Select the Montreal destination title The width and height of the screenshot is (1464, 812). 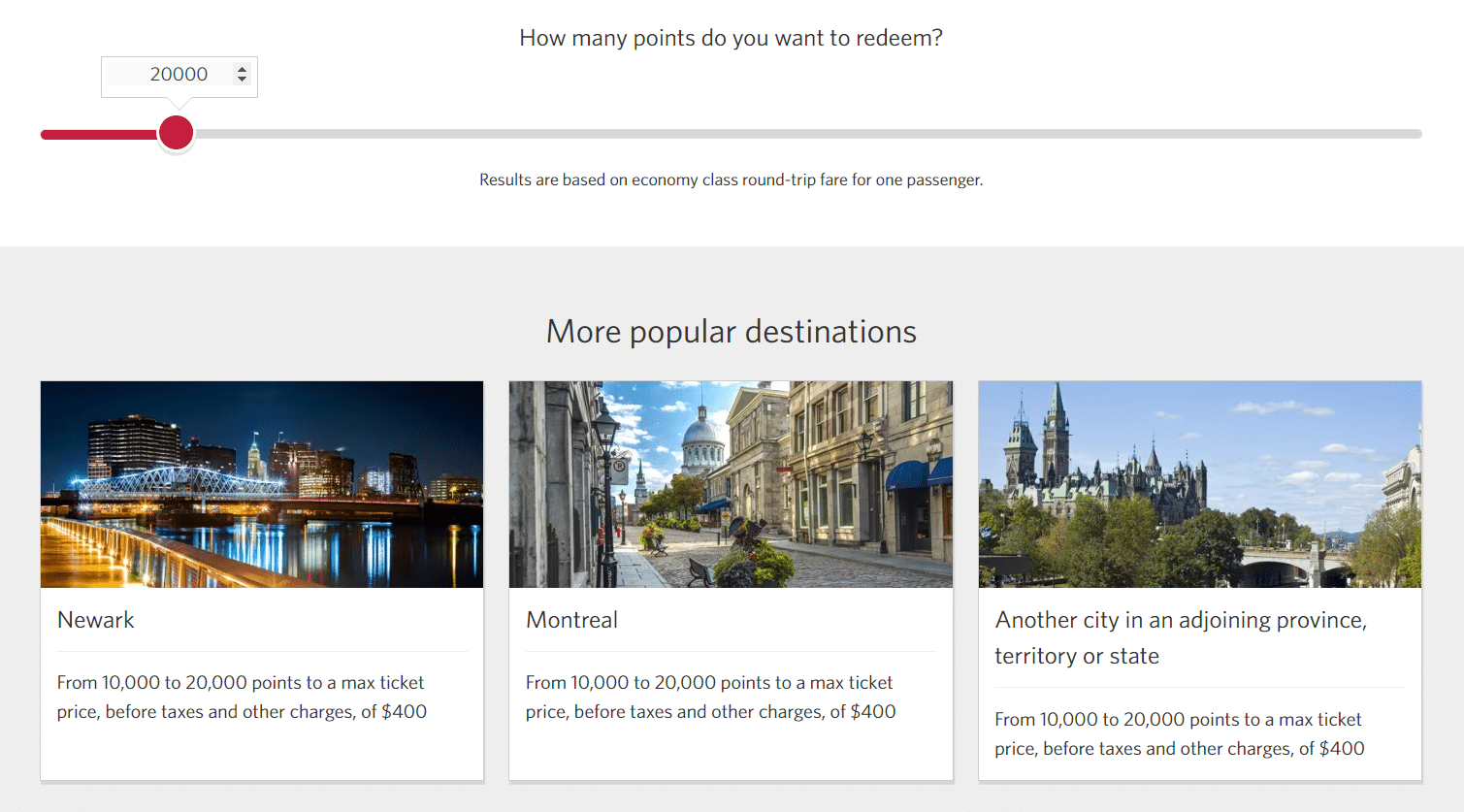(x=571, y=620)
